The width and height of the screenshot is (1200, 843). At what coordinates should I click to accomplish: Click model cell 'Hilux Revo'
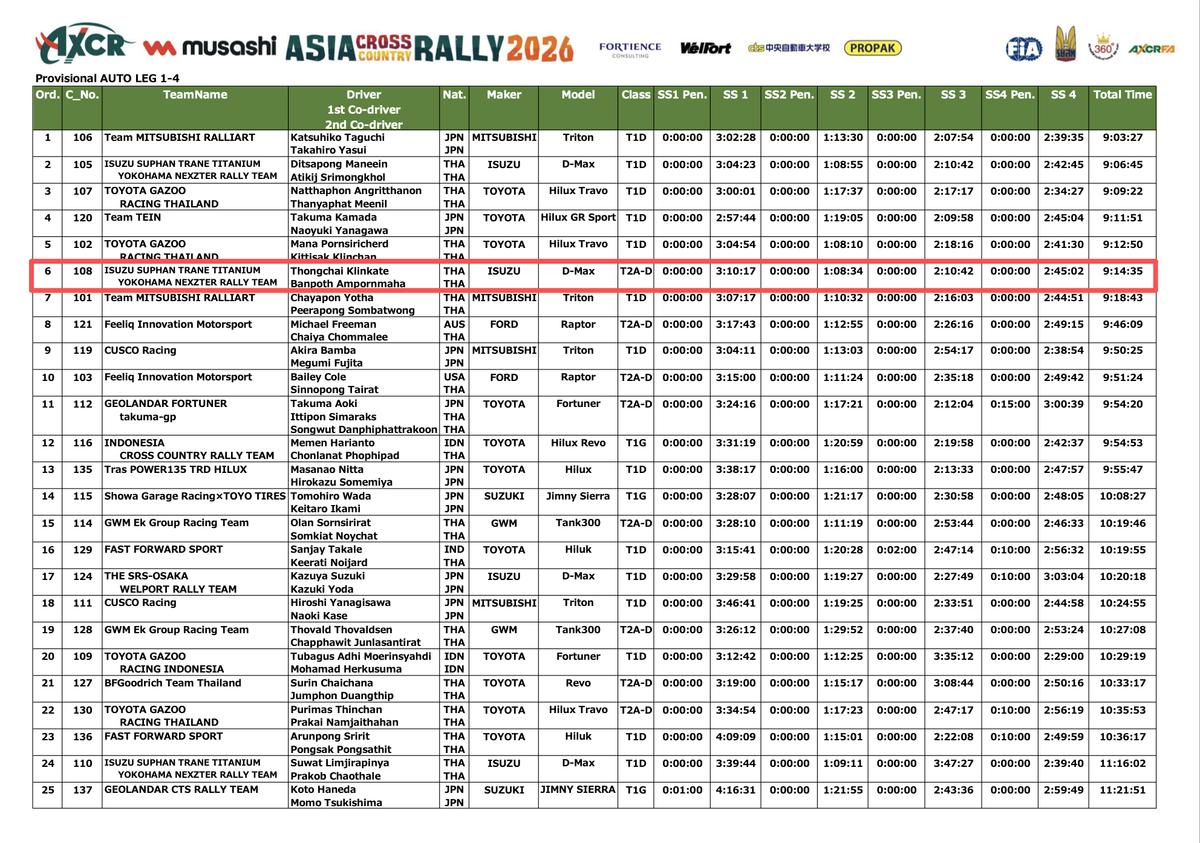pos(578,443)
